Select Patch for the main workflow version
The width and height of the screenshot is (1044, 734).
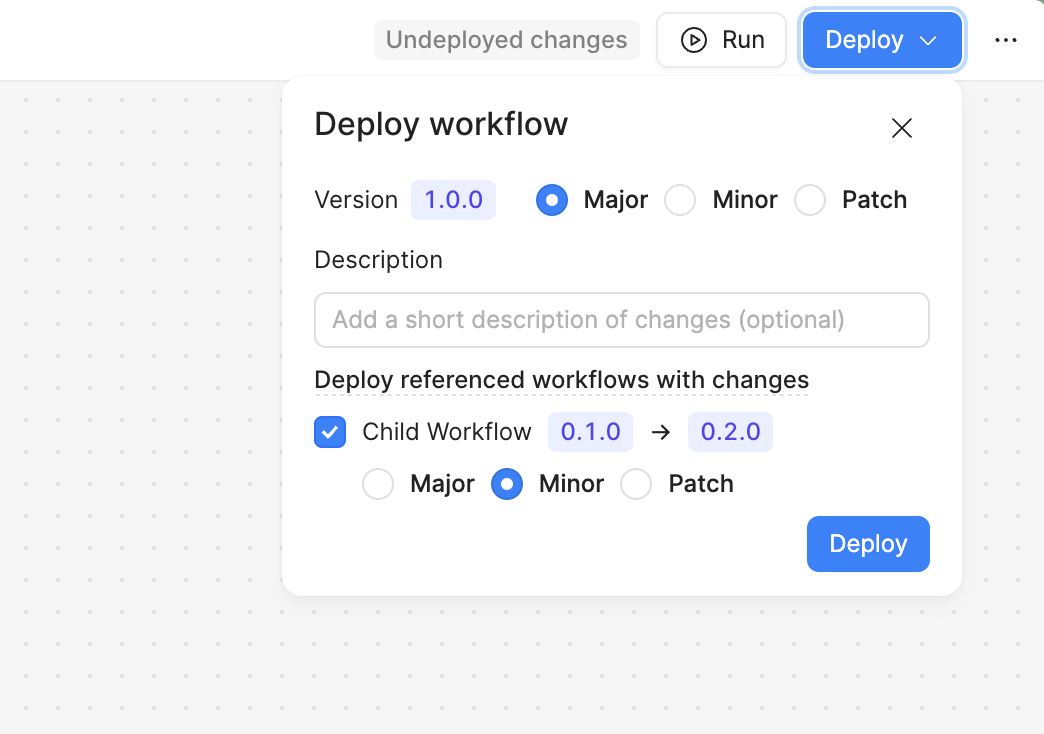[x=810, y=200]
